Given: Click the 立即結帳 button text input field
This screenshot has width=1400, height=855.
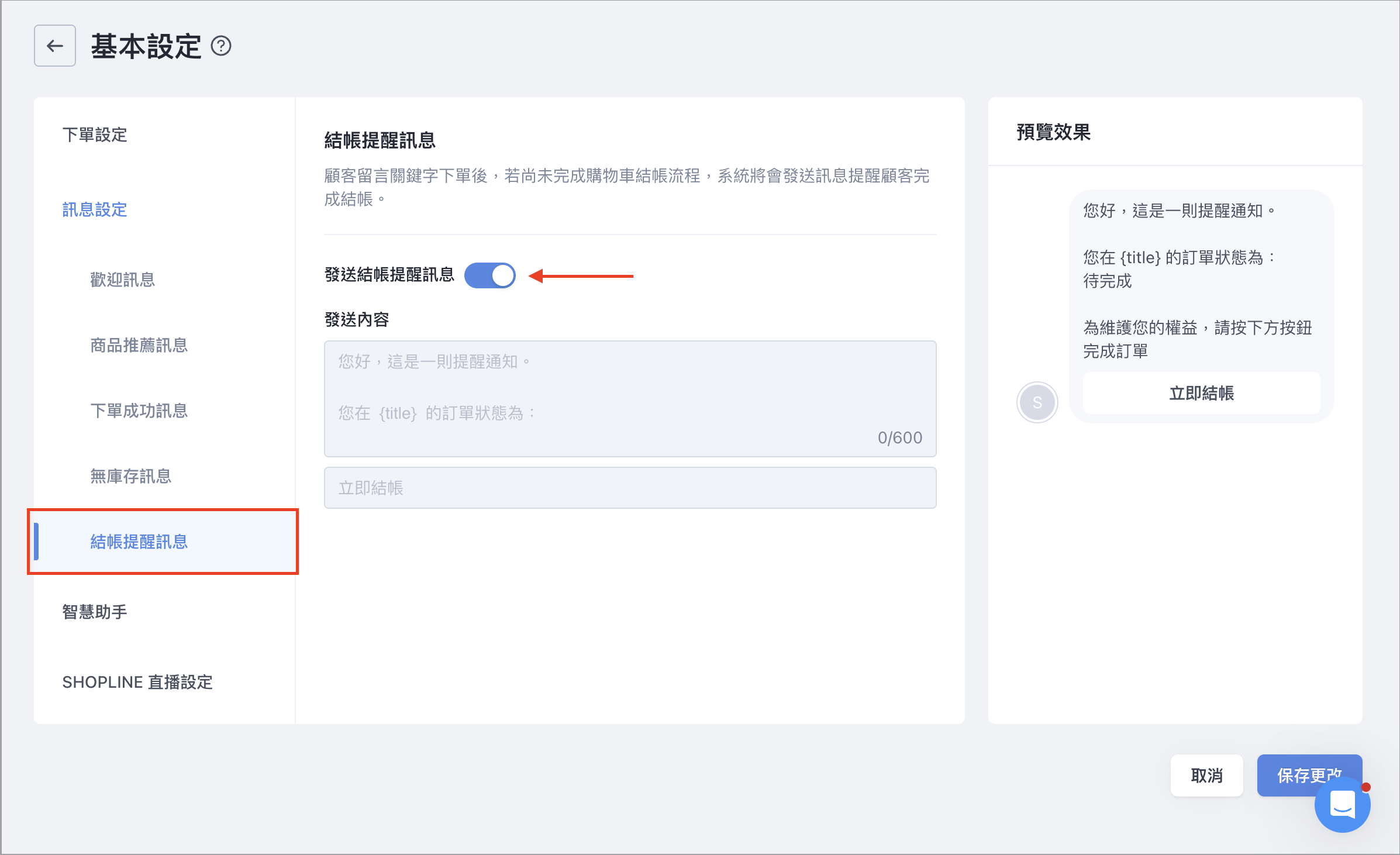Looking at the screenshot, I should [x=630, y=488].
